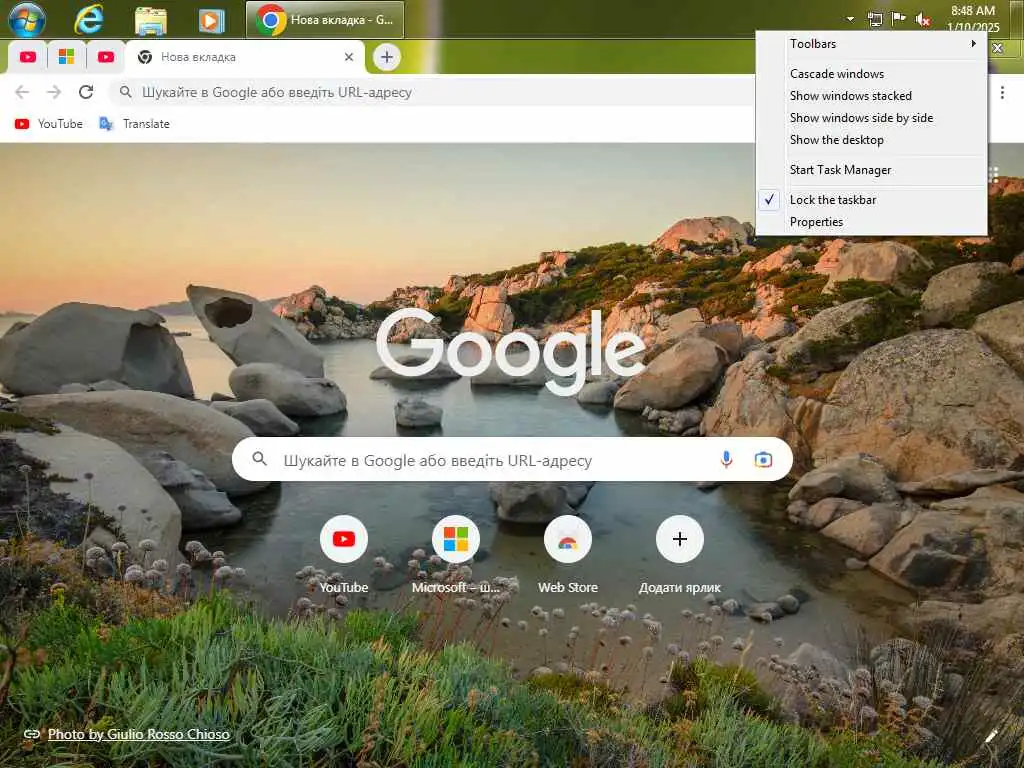Start voice search with microphone icon
The image size is (1024, 768).
[726, 460]
